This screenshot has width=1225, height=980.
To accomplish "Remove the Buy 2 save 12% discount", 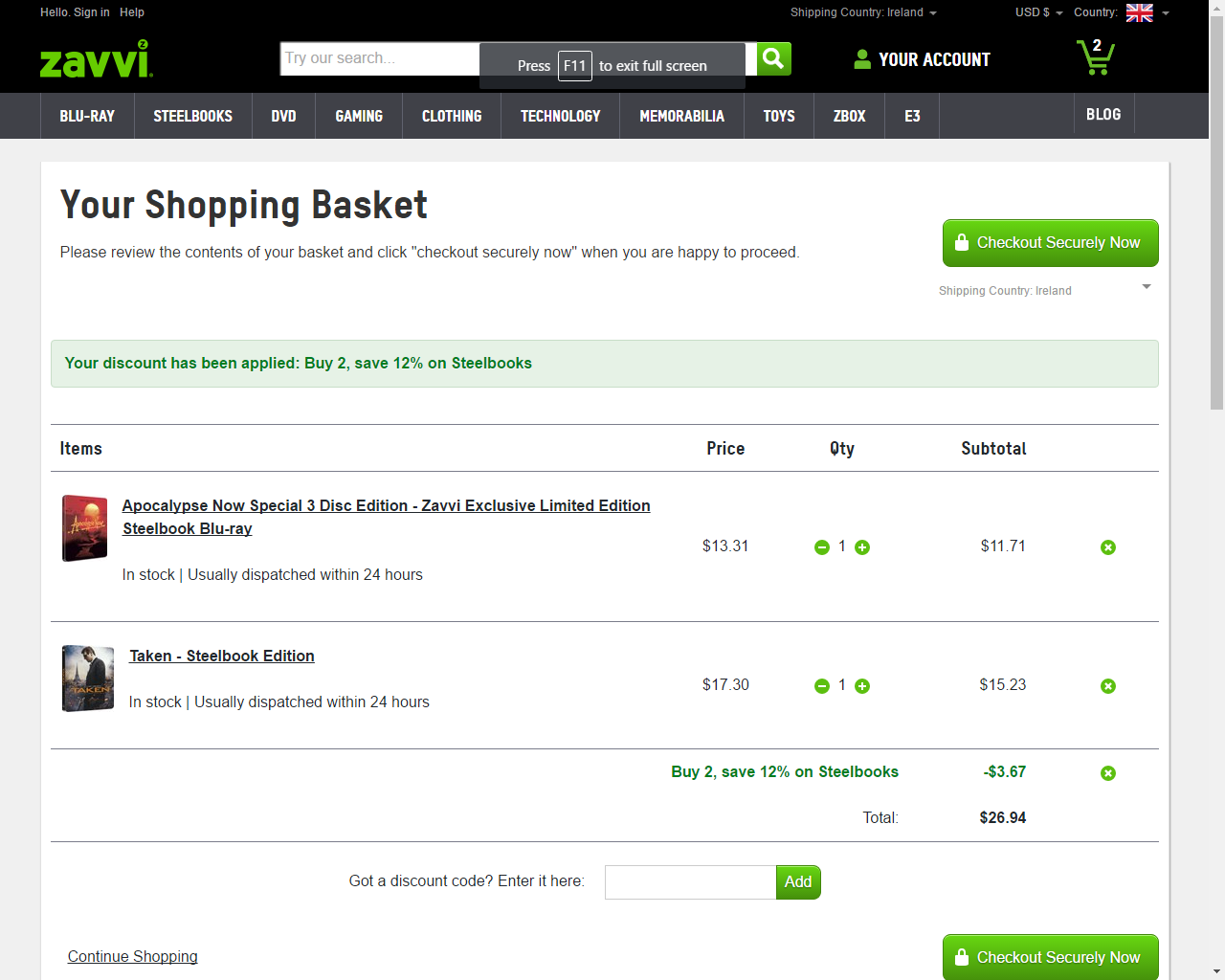I will [1108, 773].
